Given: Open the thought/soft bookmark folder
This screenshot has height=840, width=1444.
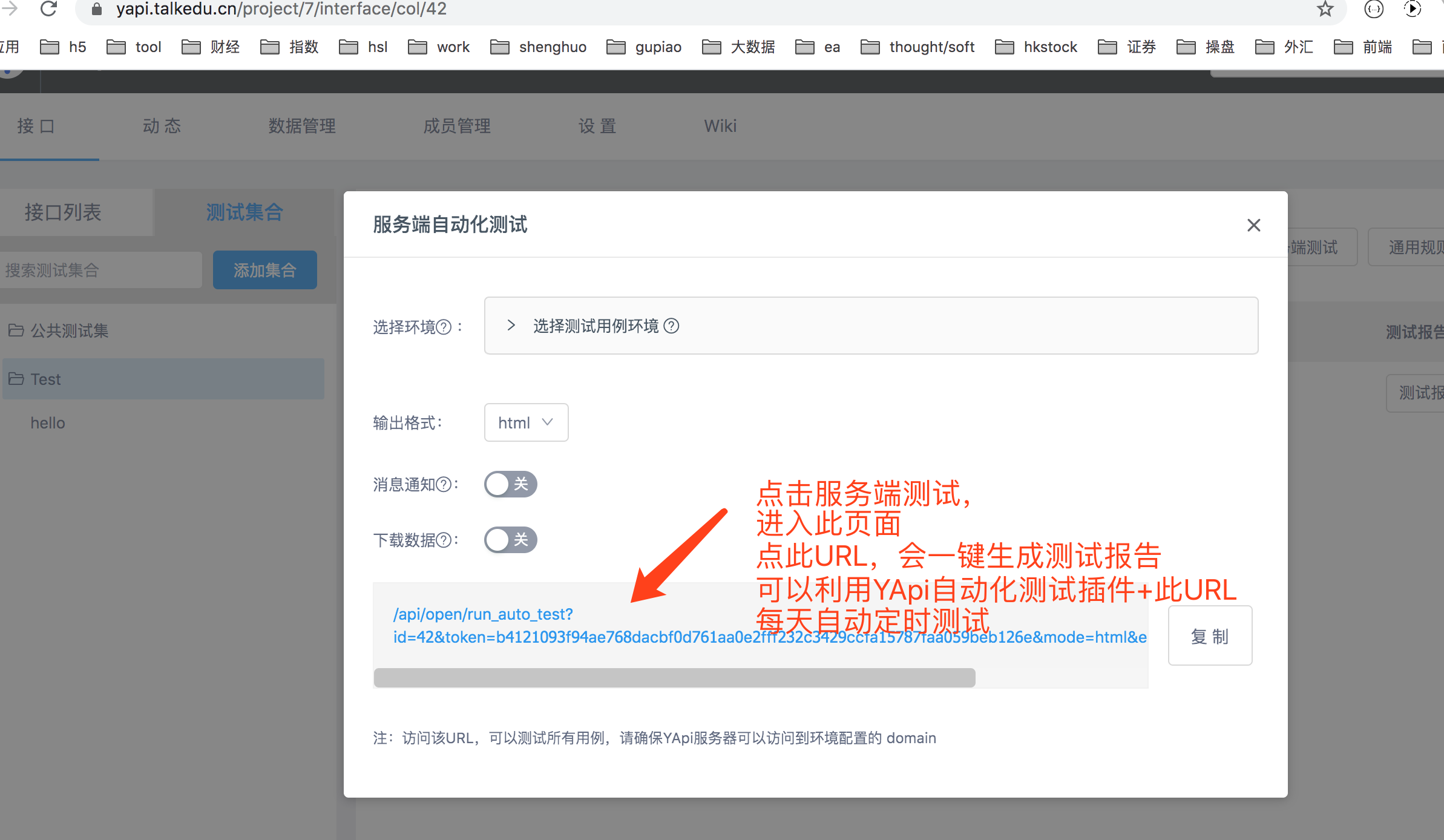Looking at the screenshot, I should [917, 47].
